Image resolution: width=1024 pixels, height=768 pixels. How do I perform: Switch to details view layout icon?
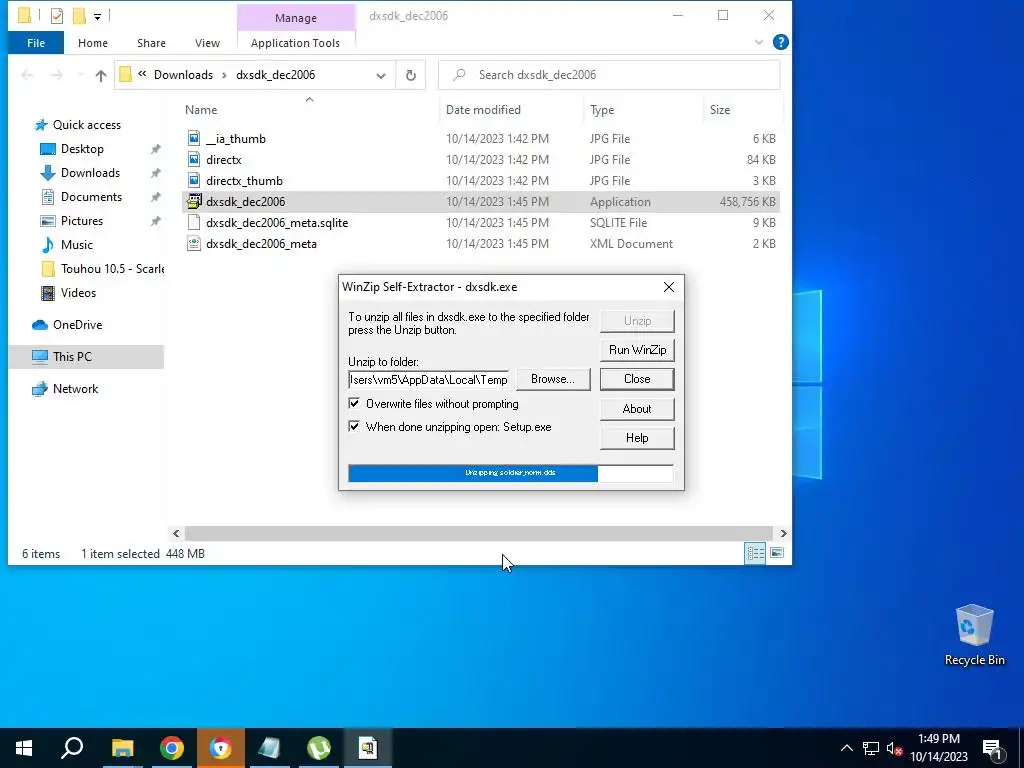click(x=756, y=553)
